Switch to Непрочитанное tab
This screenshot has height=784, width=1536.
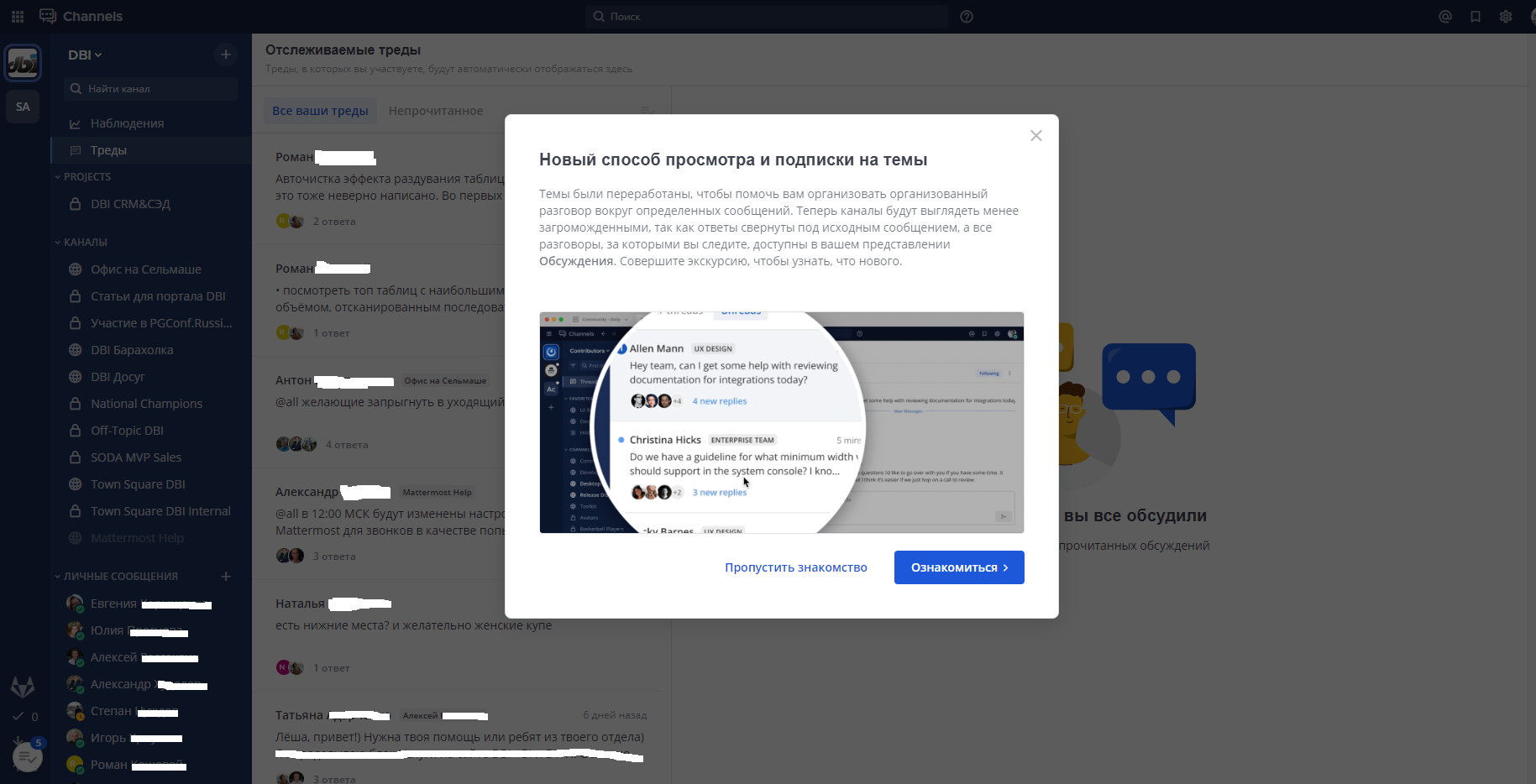[x=436, y=111]
